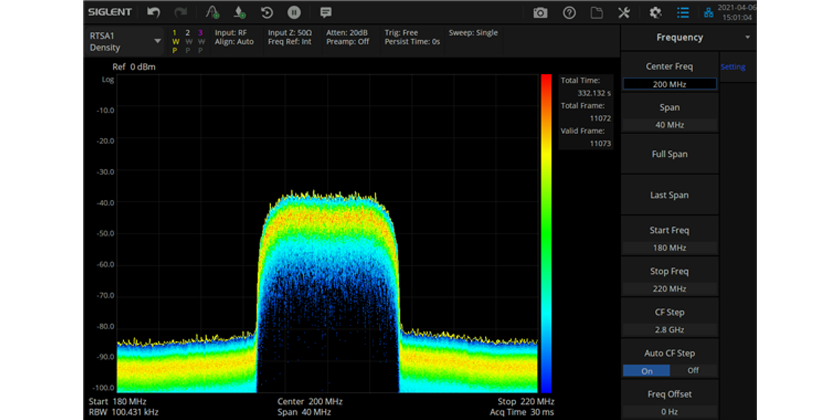Click the redo arrow icon
840x420 pixels.
pyautogui.click(x=181, y=12)
